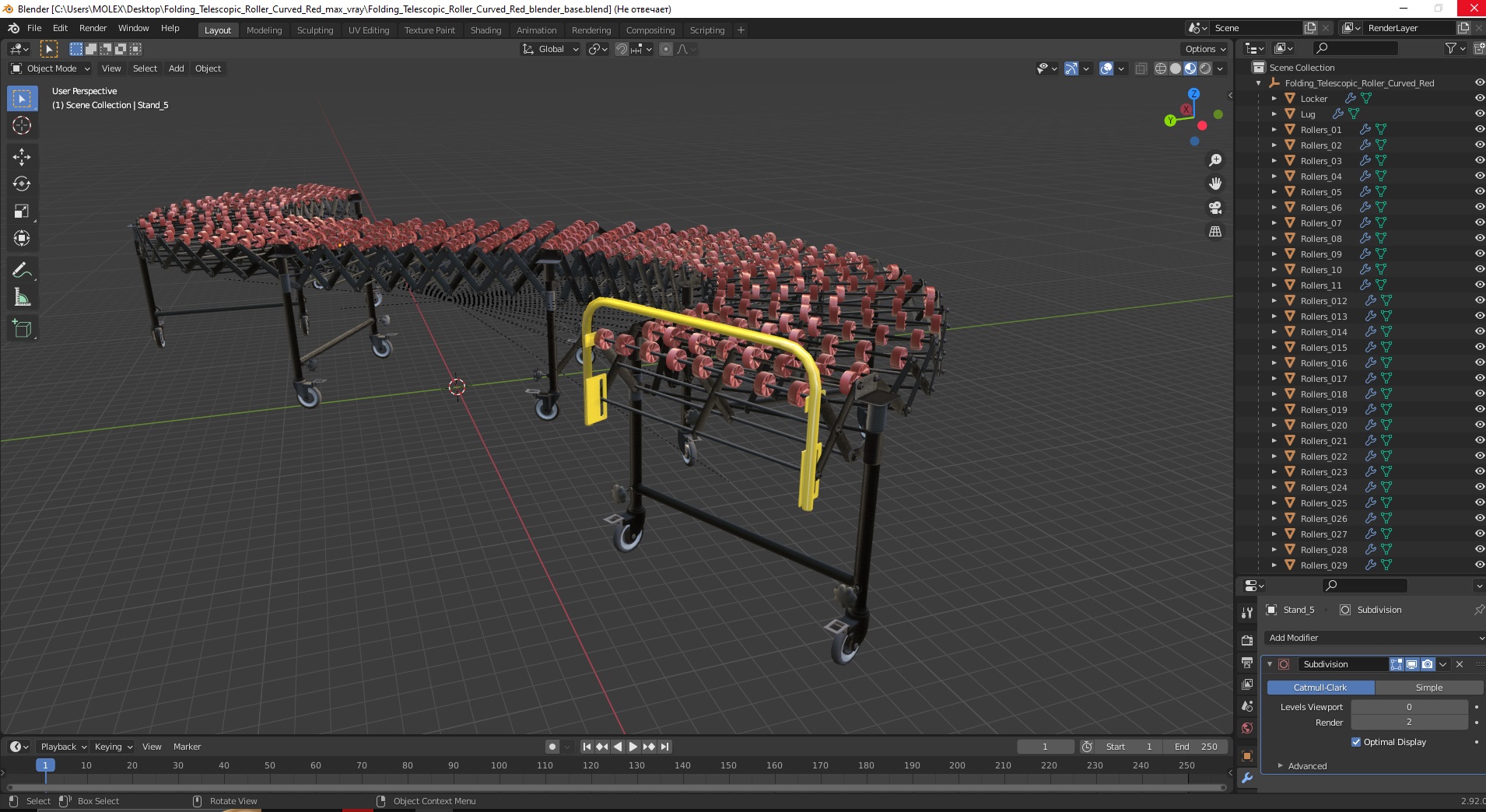Remove the Subdivision modifier with X
The image size is (1486, 812).
pos(1460,664)
